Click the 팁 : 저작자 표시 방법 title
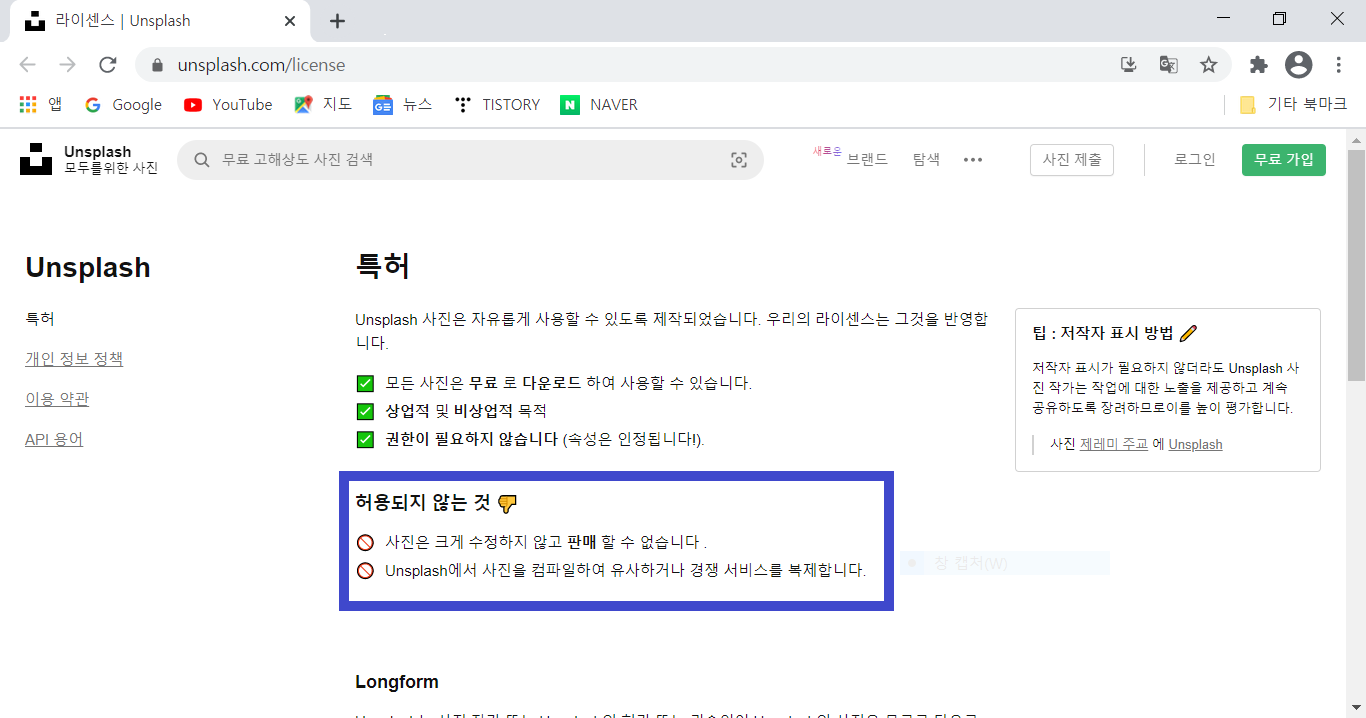 pos(1115,334)
